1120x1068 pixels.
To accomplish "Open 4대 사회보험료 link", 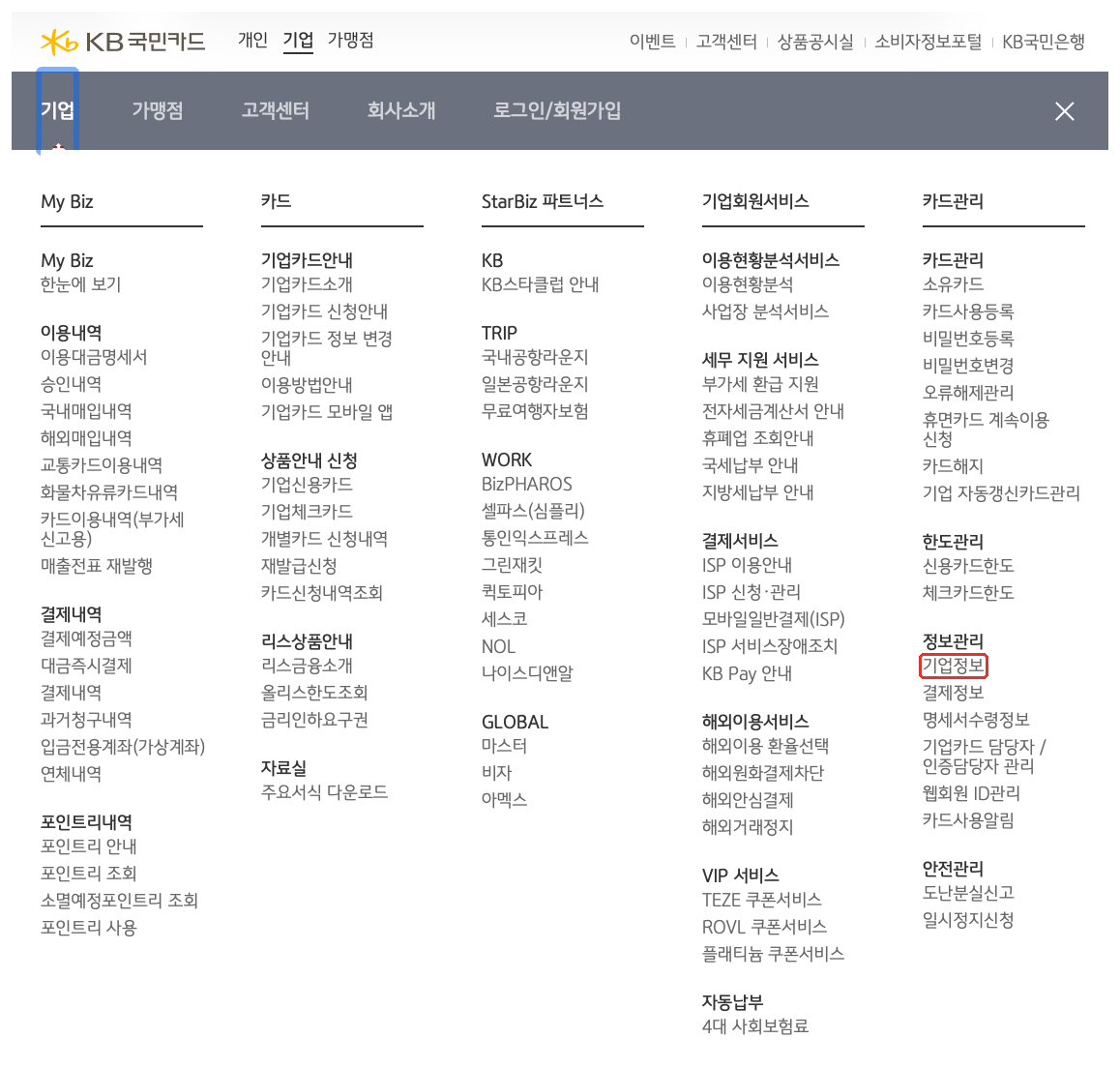I will (755, 1026).
